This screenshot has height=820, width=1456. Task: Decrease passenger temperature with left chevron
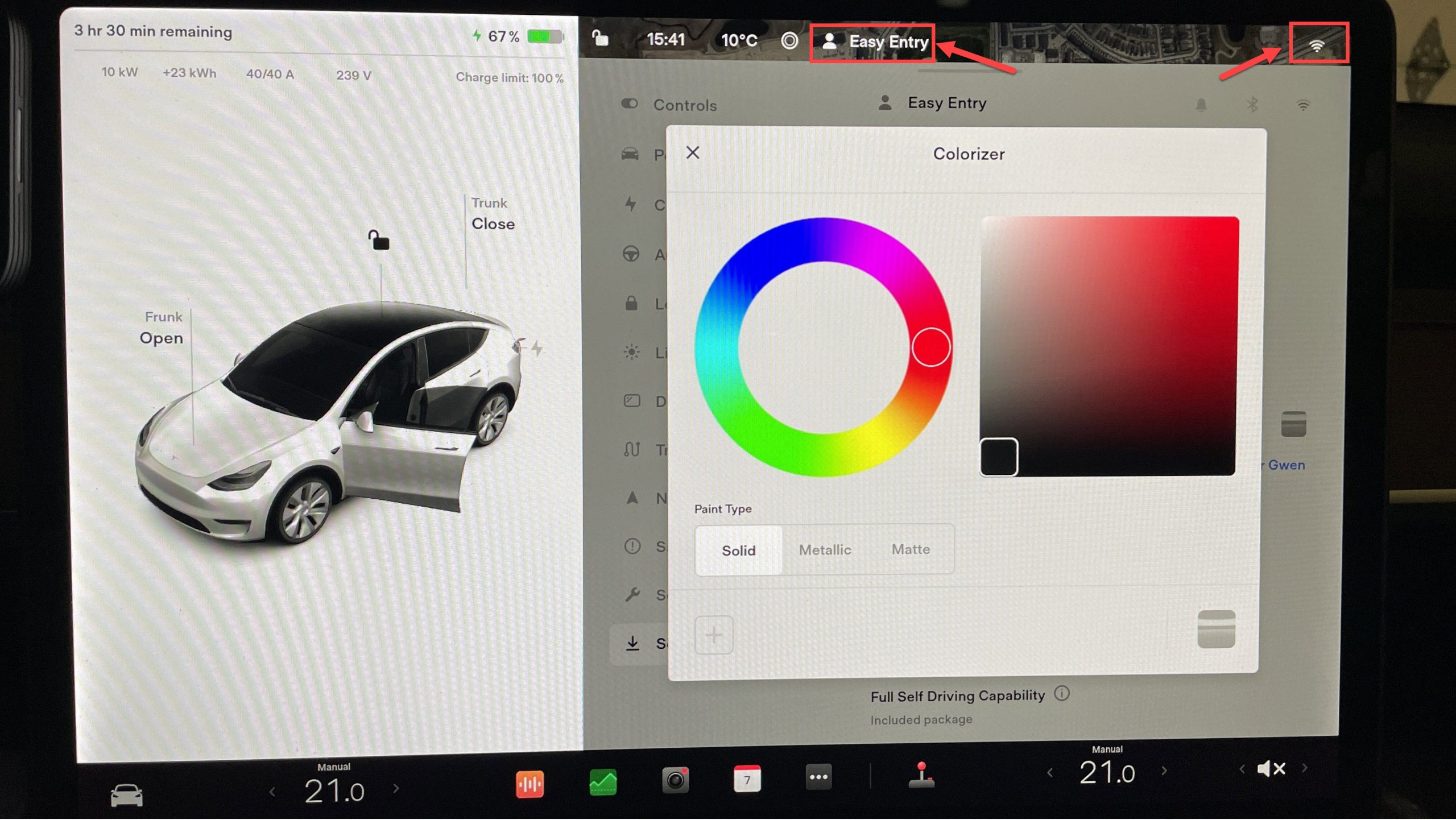pos(1050,772)
